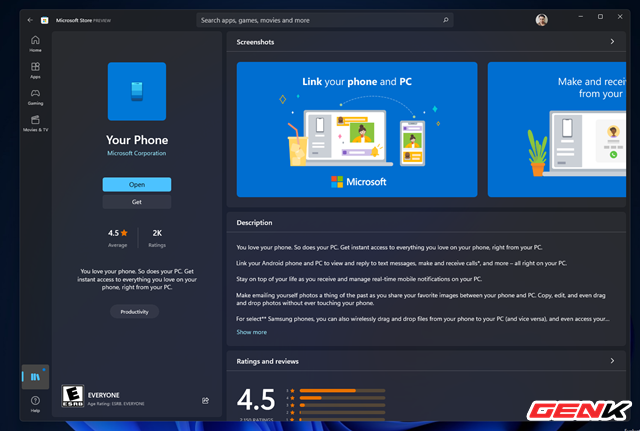Show more of the description

(x=251, y=332)
